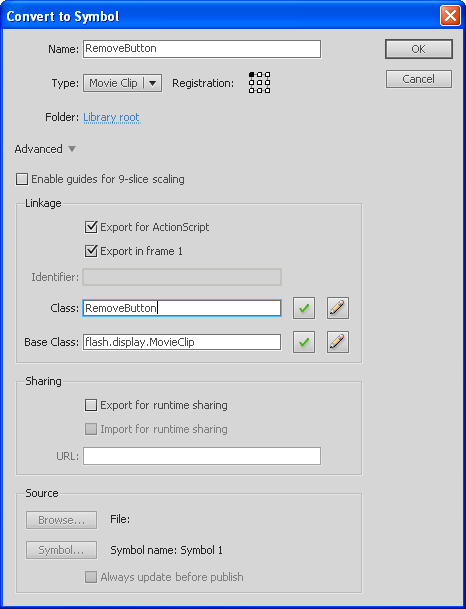
Task: Cancel the Convert to Symbol dialog
Action: click(x=419, y=79)
